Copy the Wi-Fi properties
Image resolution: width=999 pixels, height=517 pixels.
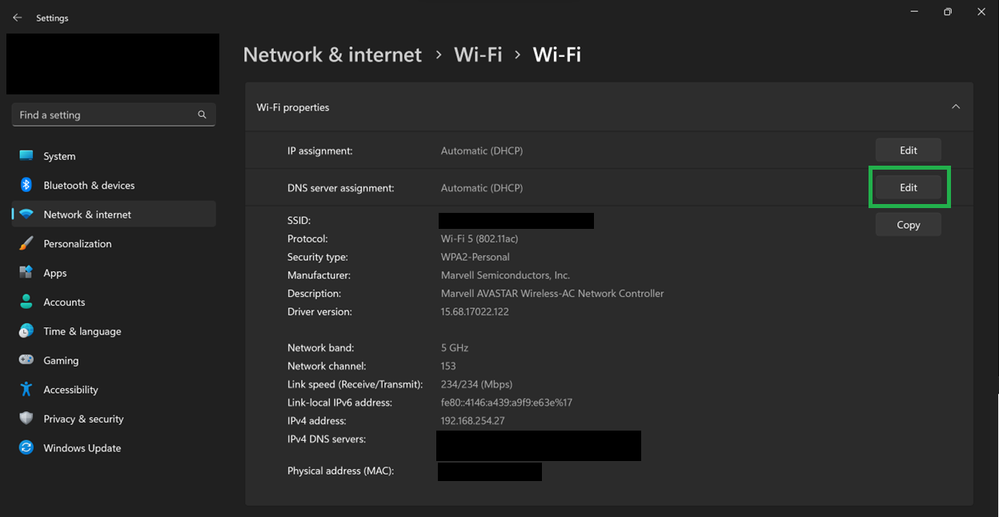(908, 225)
